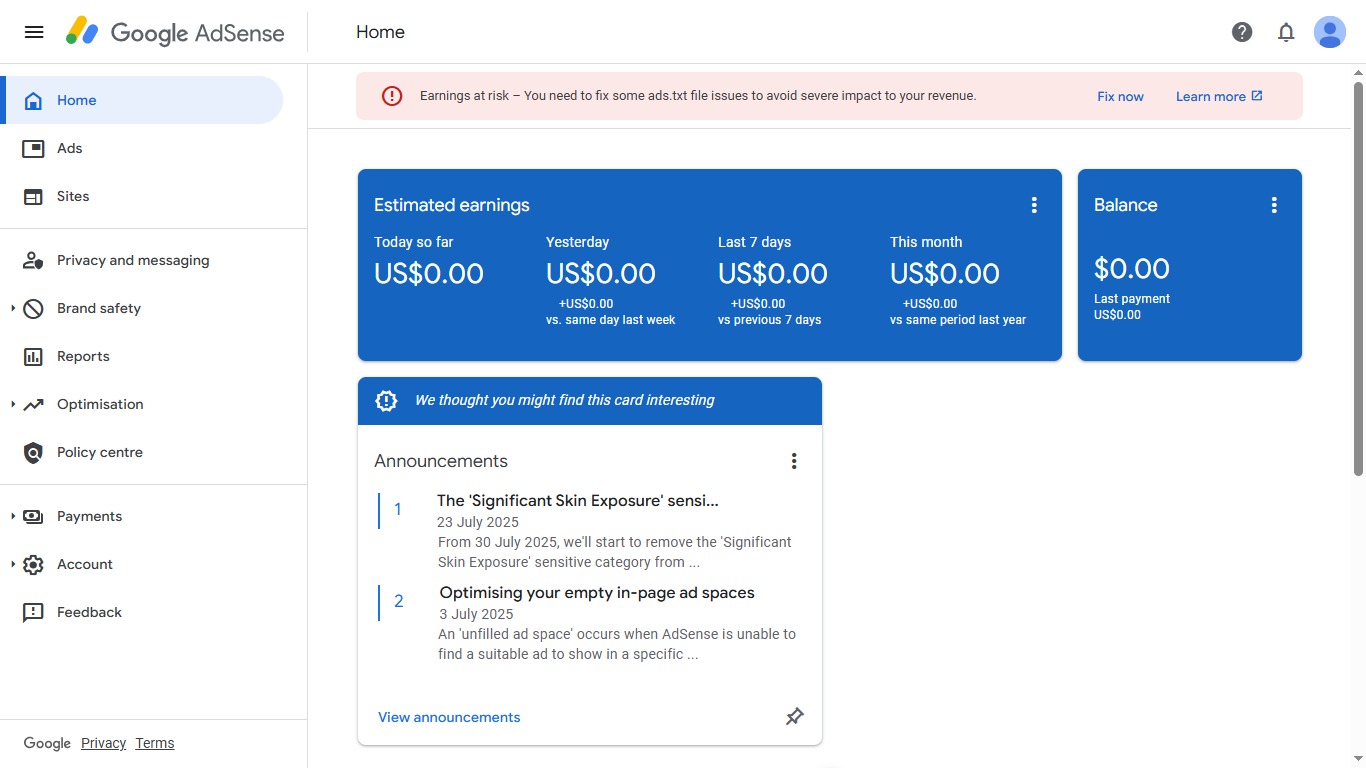The image size is (1366, 768).
Task: Click the Google AdSense logo
Action: pos(175,32)
